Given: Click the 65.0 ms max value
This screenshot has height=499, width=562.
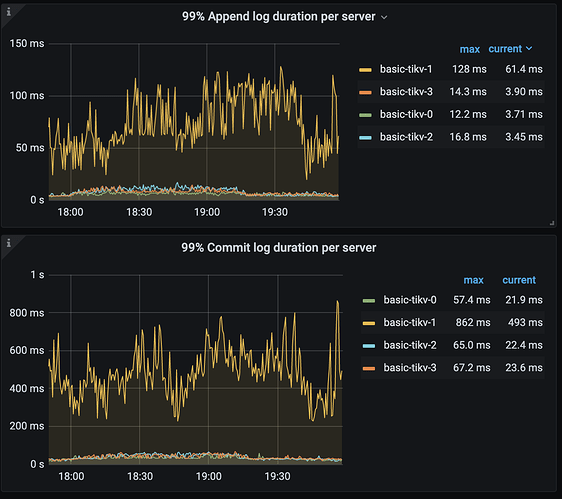Looking at the screenshot, I should (x=471, y=345).
